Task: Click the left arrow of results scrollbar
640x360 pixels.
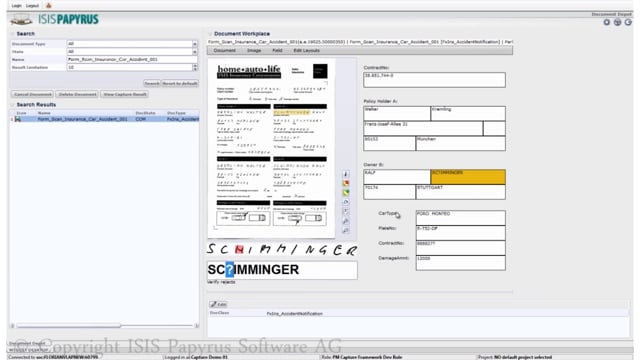Action: pos(13,326)
